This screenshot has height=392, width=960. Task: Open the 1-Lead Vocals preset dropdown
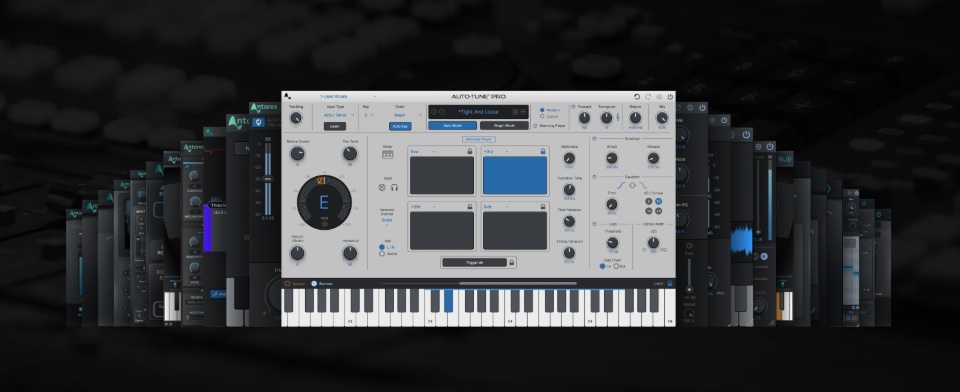pyautogui.click(x=348, y=97)
